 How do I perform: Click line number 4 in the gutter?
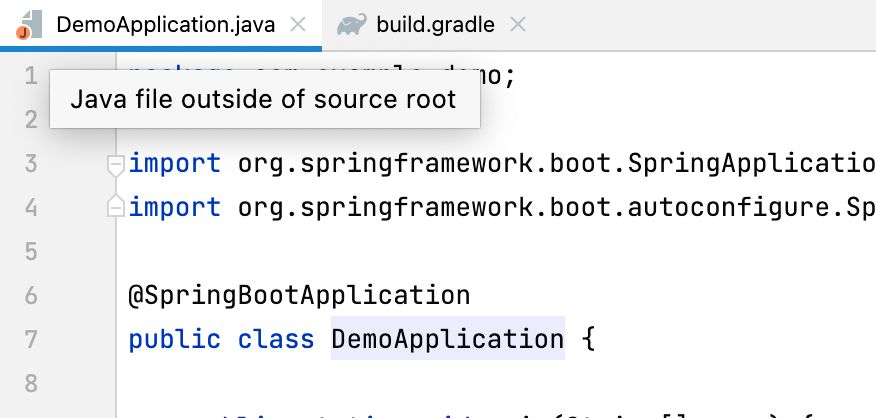pos(31,207)
